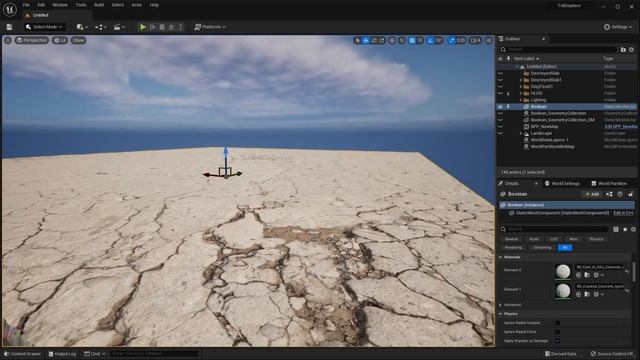640x360 pixels.
Task: Browse to Element 1 material in Content Browser
Action: pos(587,294)
